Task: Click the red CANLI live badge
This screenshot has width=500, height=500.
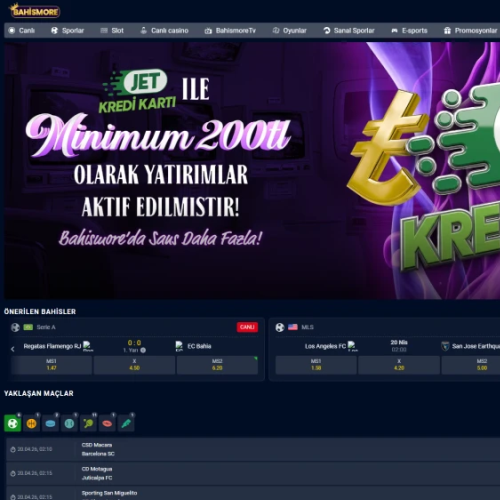Action: (x=247, y=327)
